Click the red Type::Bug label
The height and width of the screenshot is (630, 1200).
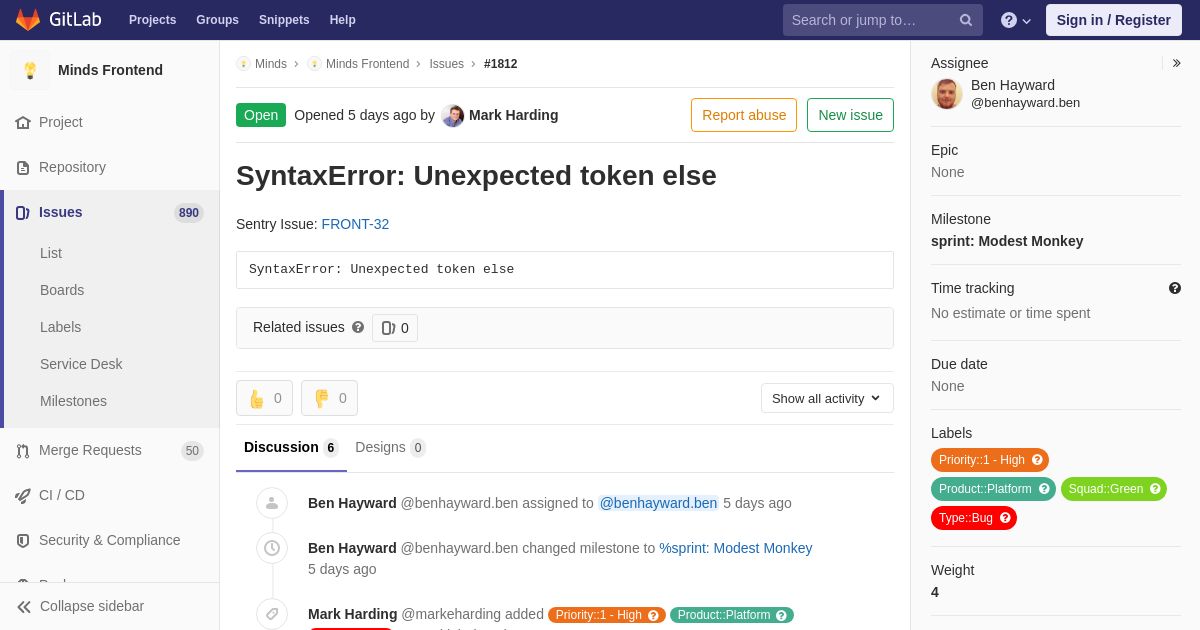[974, 518]
